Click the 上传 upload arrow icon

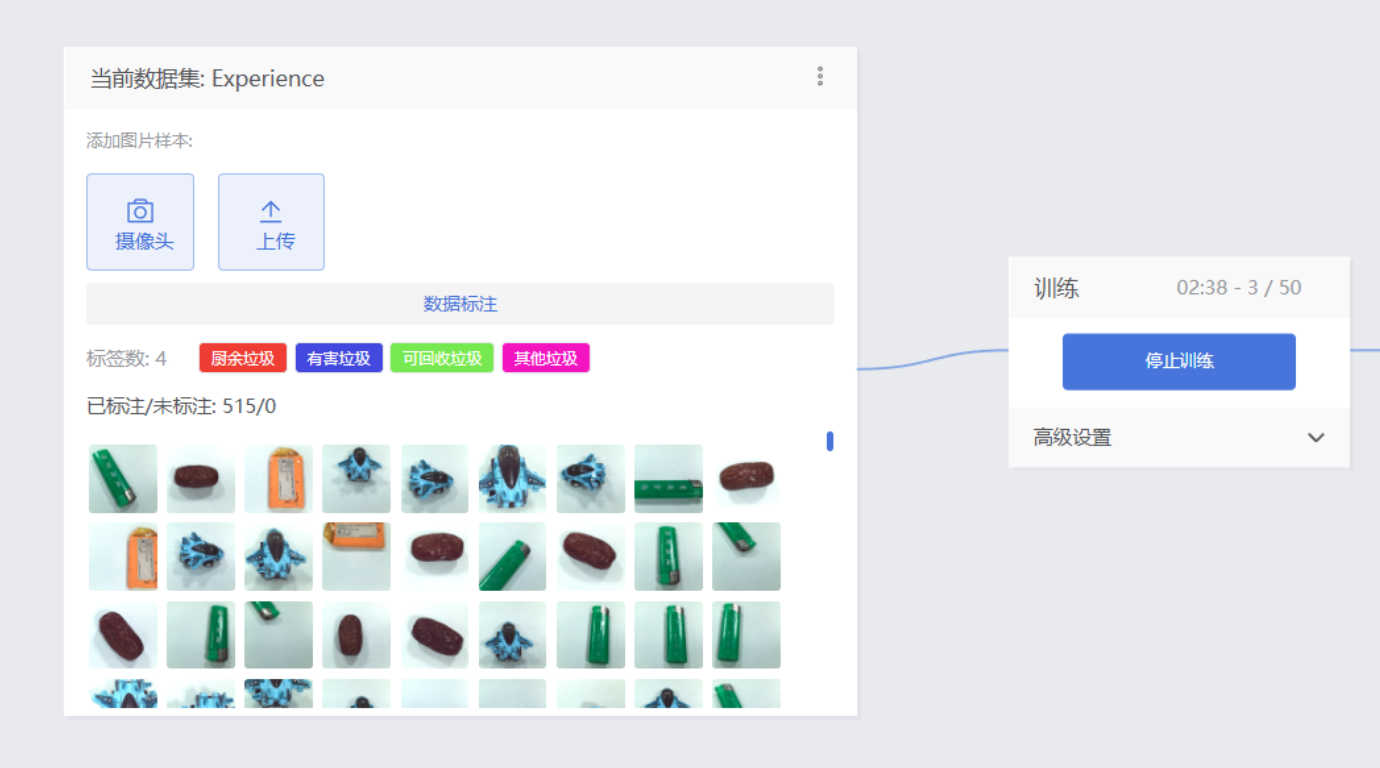[271, 211]
